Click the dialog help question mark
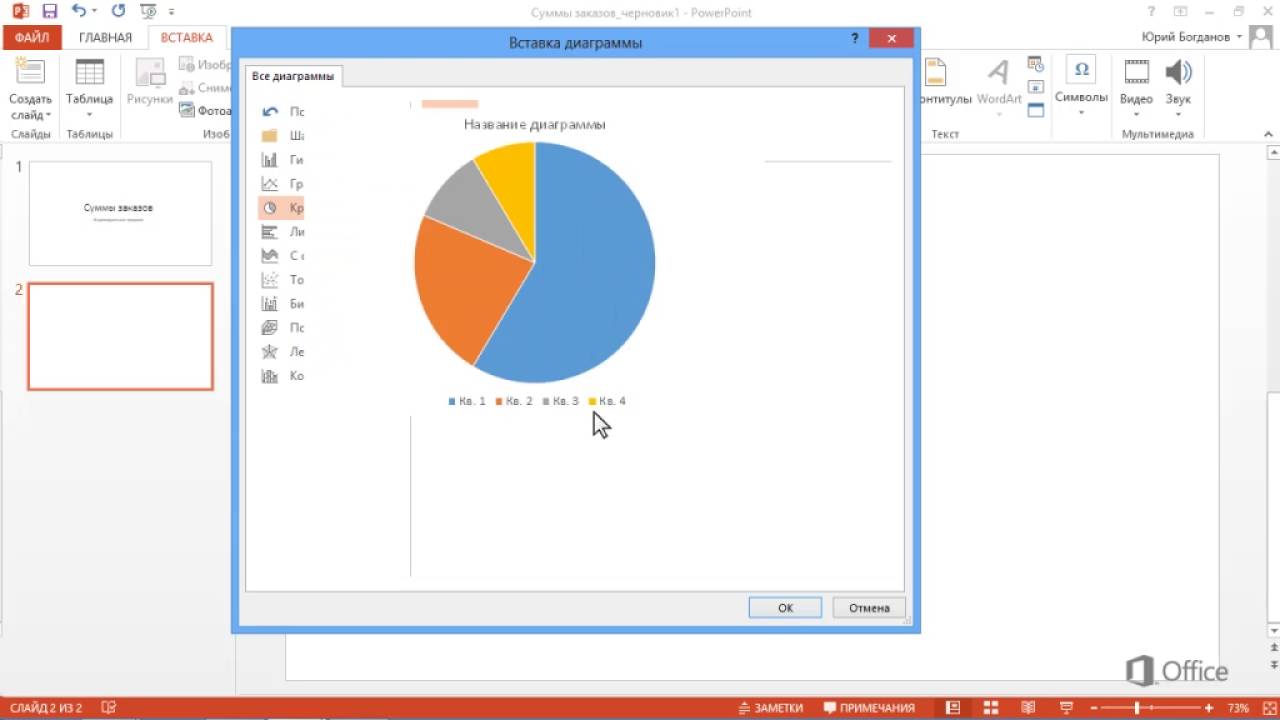Image resolution: width=1280 pixels, height=720 pixels. pos(855,39)
